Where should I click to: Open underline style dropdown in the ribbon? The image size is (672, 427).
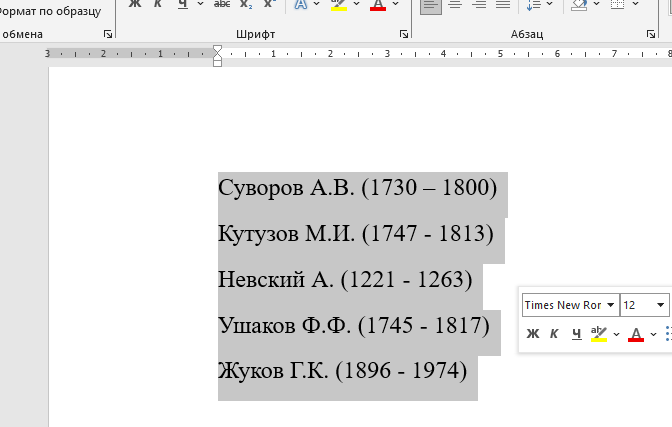click(200, 3)
